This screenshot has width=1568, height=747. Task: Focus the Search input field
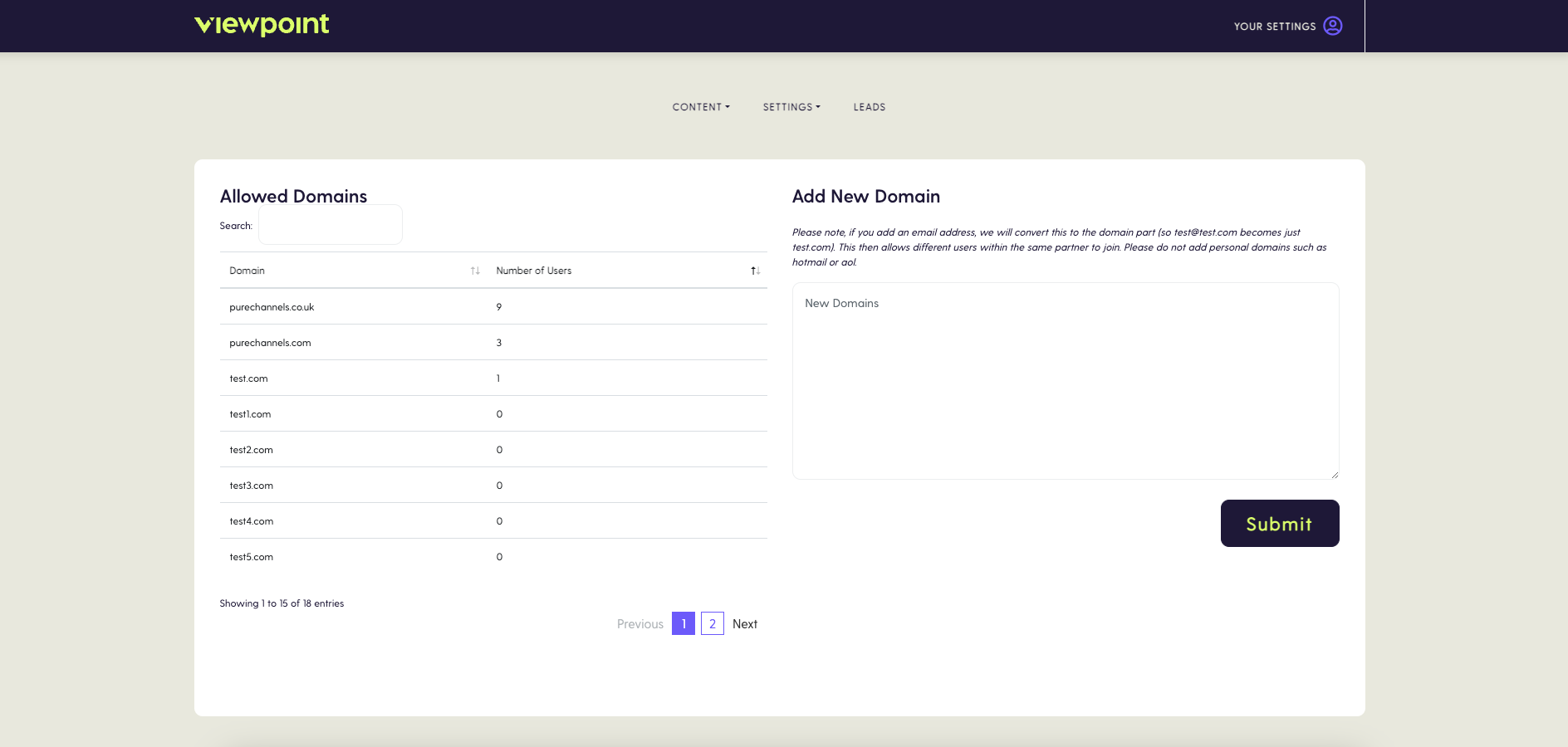coord(331,225)
